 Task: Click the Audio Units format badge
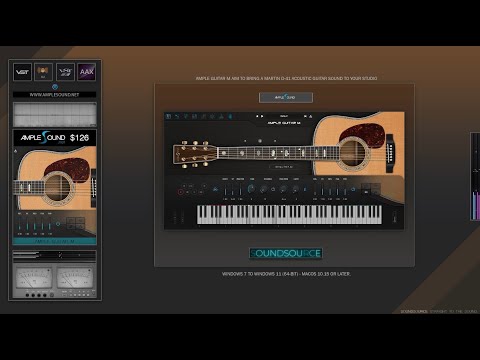[x=43, y=72]
